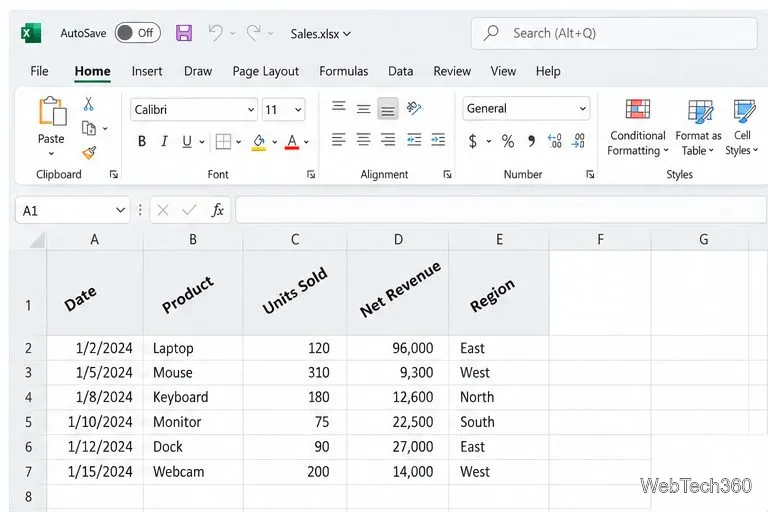Click the yellow Fill Color bucket
Viewport: 768px width, 512px height.
click(259, 142)
